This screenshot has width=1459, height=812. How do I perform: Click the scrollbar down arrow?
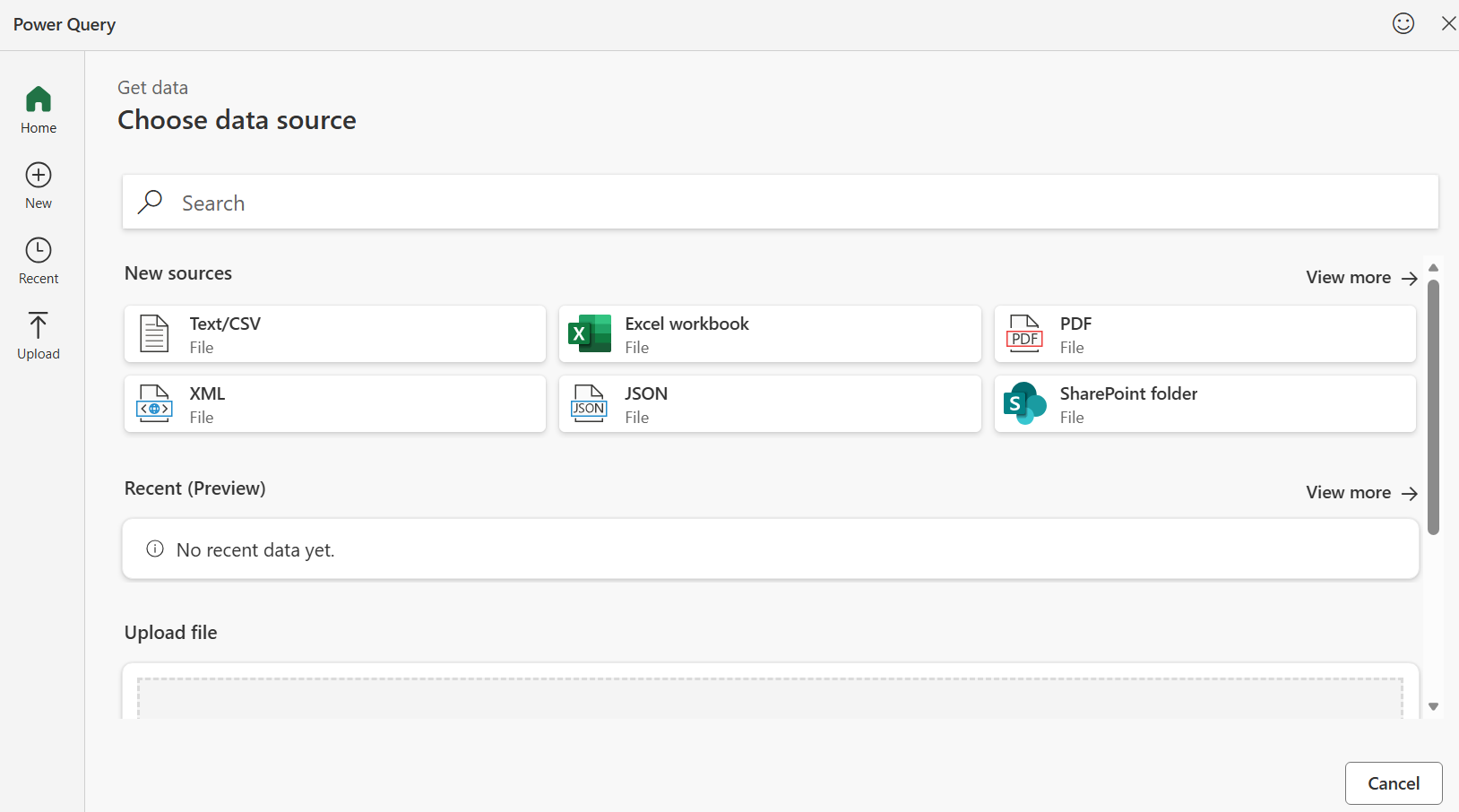[x=1434, y=707]
